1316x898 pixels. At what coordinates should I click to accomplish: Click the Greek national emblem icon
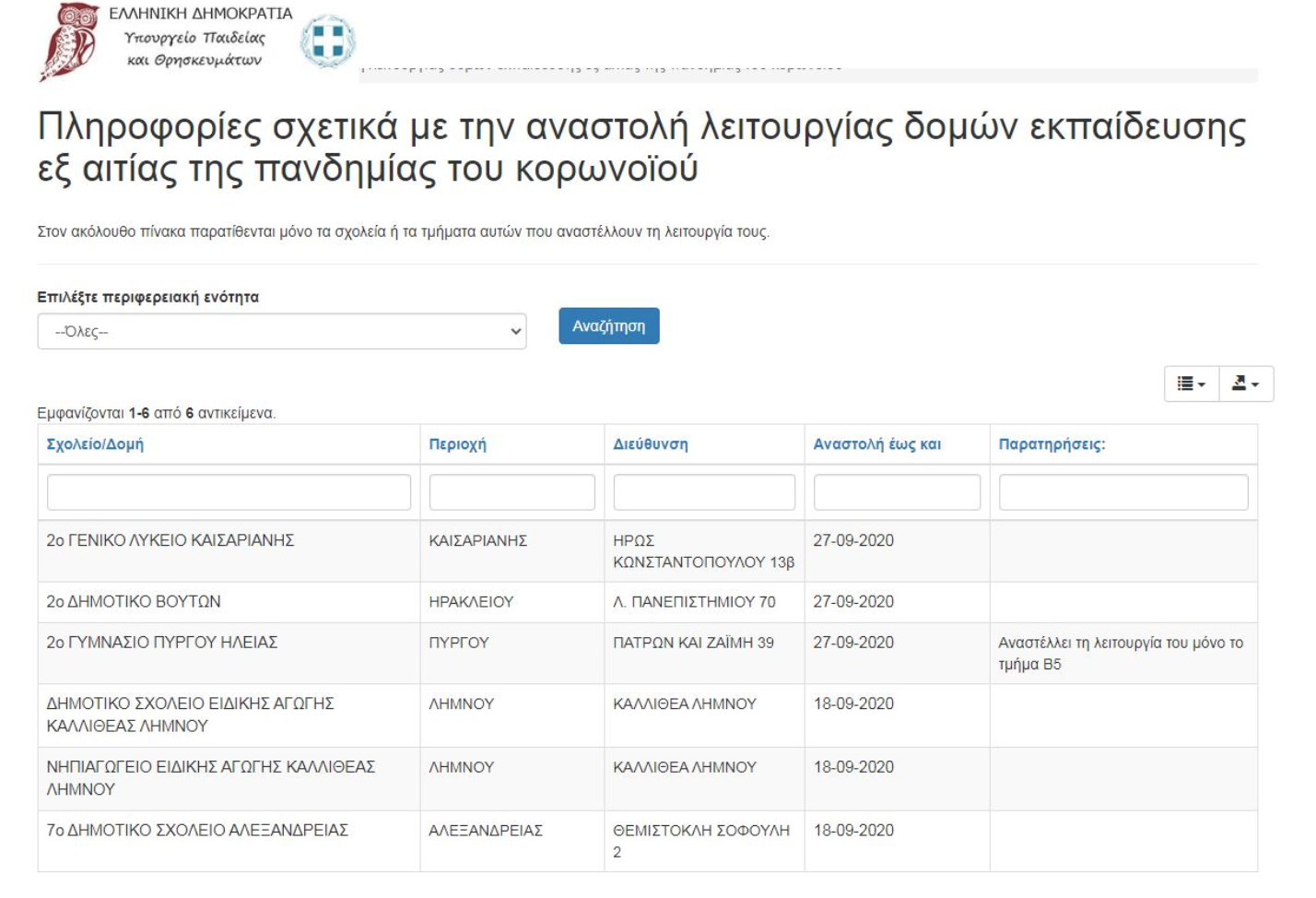click(327, 41)
